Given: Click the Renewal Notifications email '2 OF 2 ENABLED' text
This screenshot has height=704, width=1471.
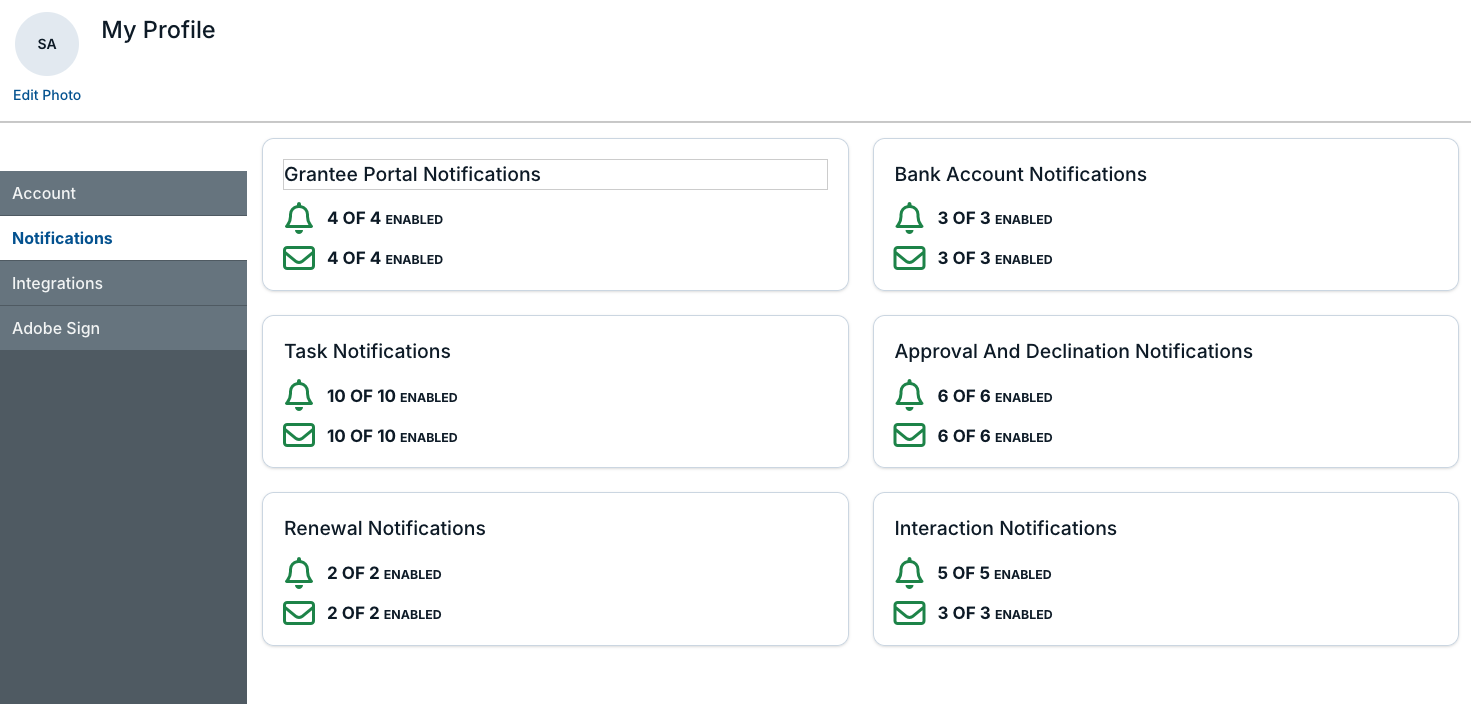Looking at the screenshot, I should pyautogui.click(x=384, y=614).
